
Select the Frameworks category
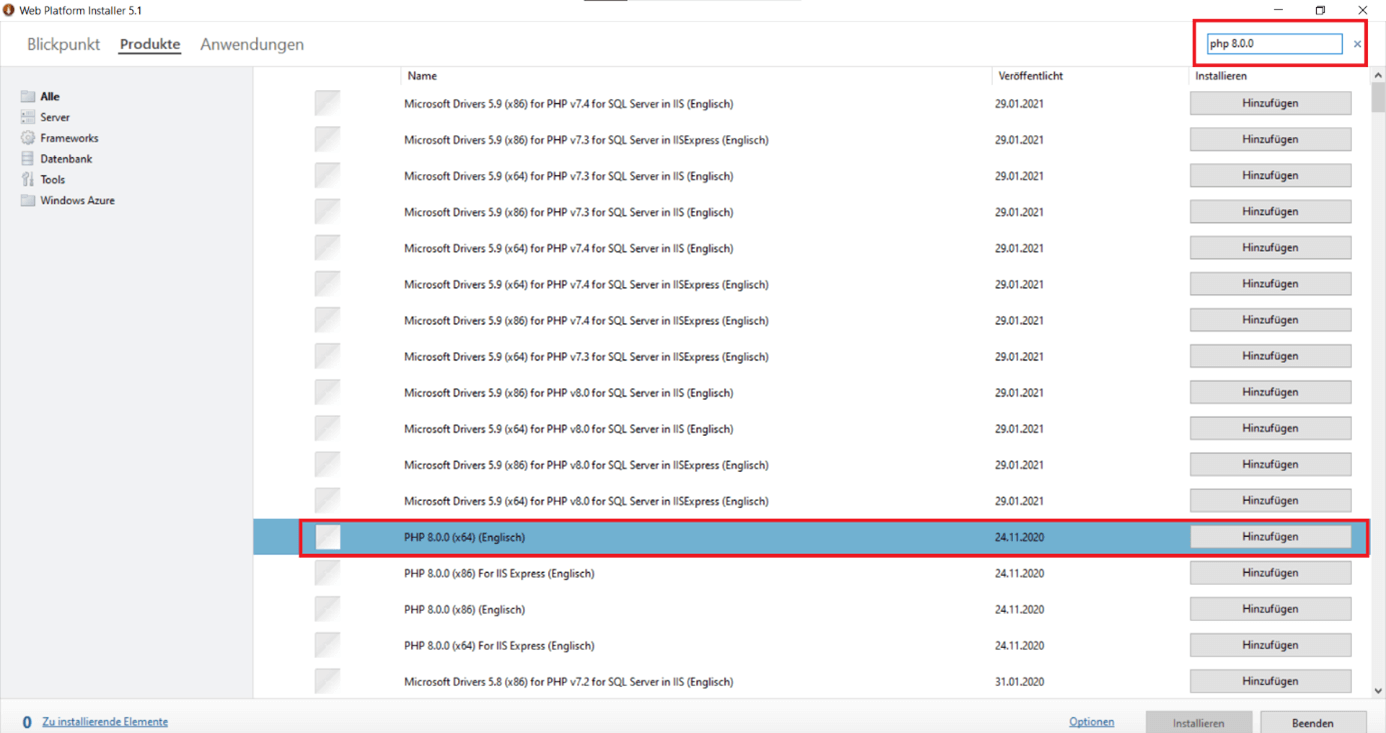(x=69, y=138)
